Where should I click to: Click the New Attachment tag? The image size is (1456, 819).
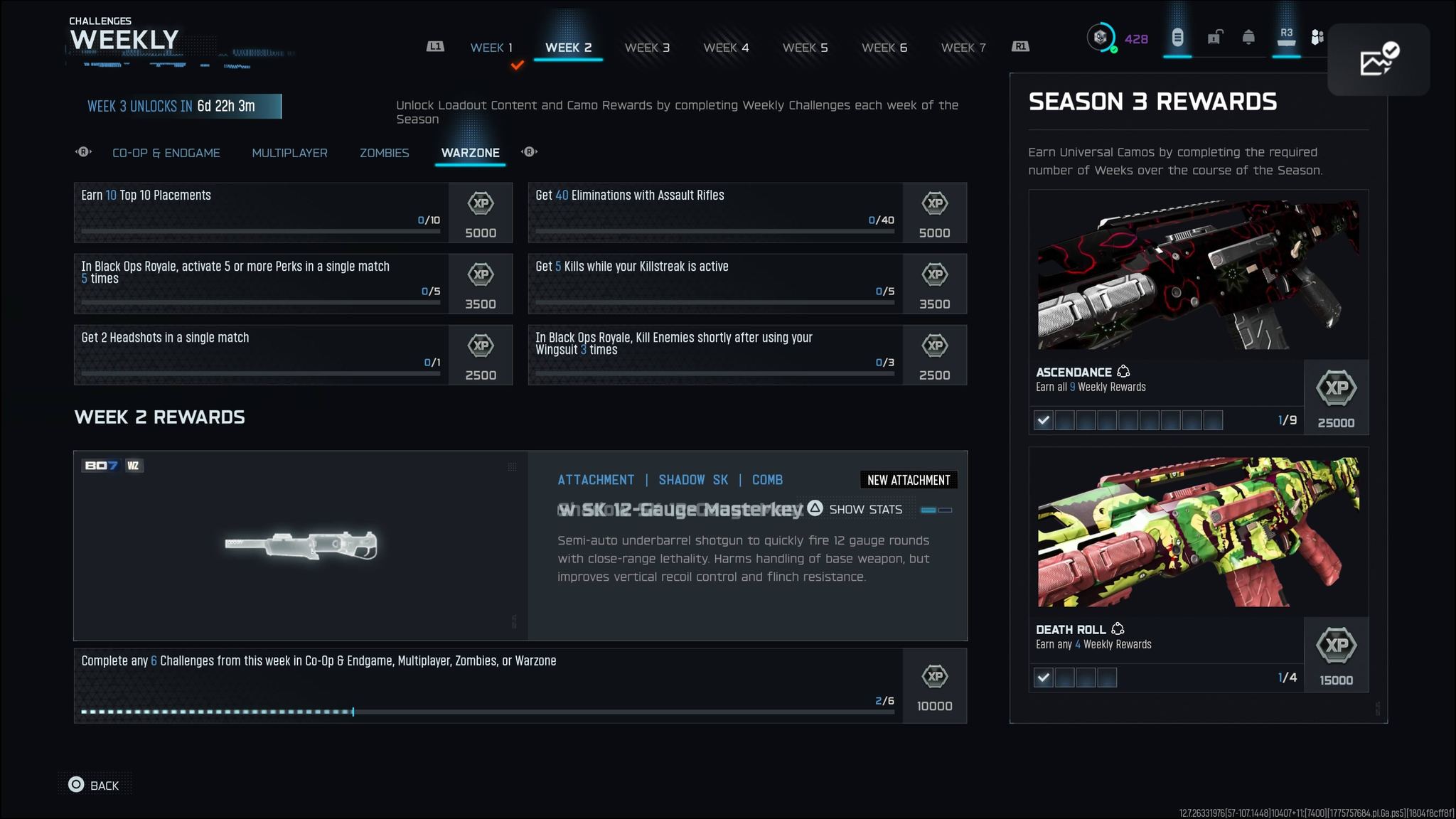tap(909, 480)
